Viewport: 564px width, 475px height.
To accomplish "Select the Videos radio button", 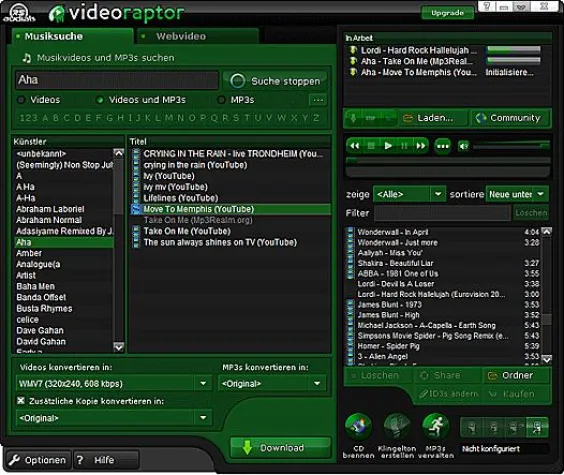I will coord(21,100).
